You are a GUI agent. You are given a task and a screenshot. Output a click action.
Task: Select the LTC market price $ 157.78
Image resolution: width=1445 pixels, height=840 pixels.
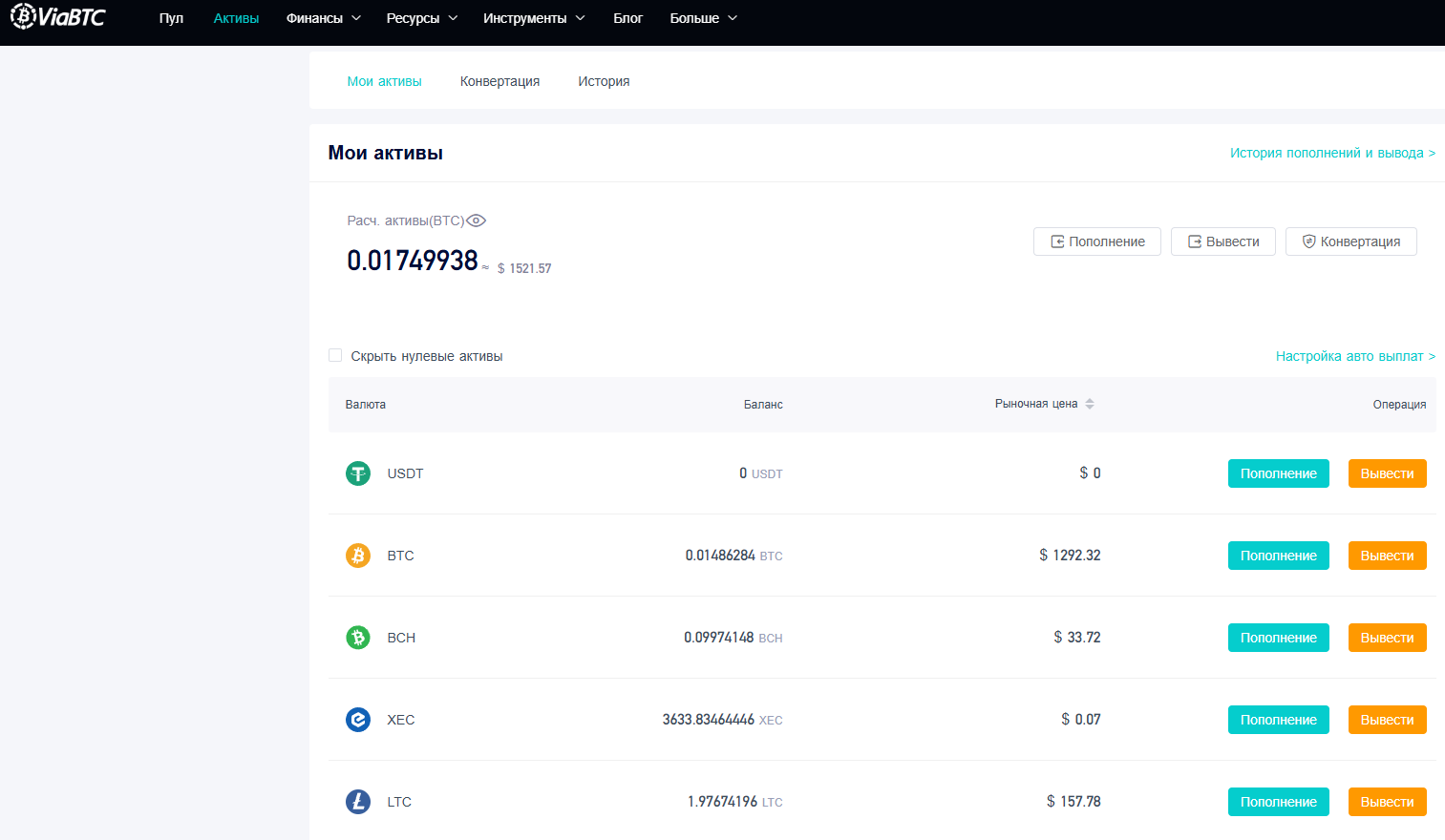pyautogui.click(x=1073, y=802)
